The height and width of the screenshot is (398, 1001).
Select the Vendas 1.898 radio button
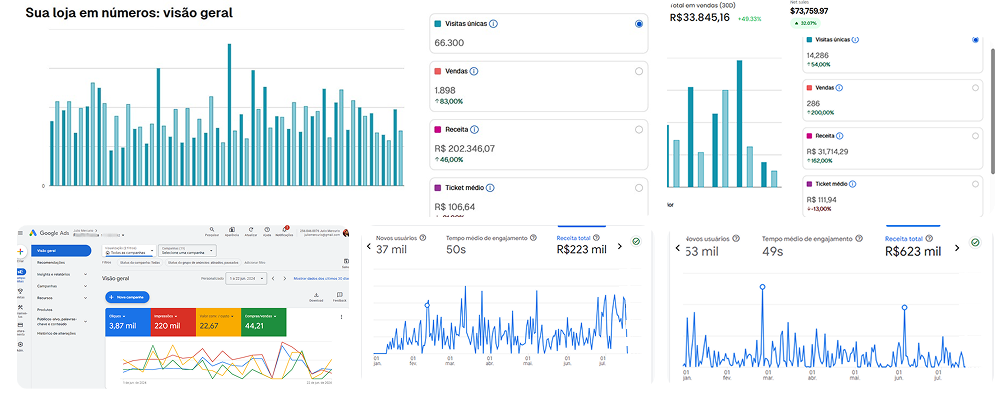point(639,72)
